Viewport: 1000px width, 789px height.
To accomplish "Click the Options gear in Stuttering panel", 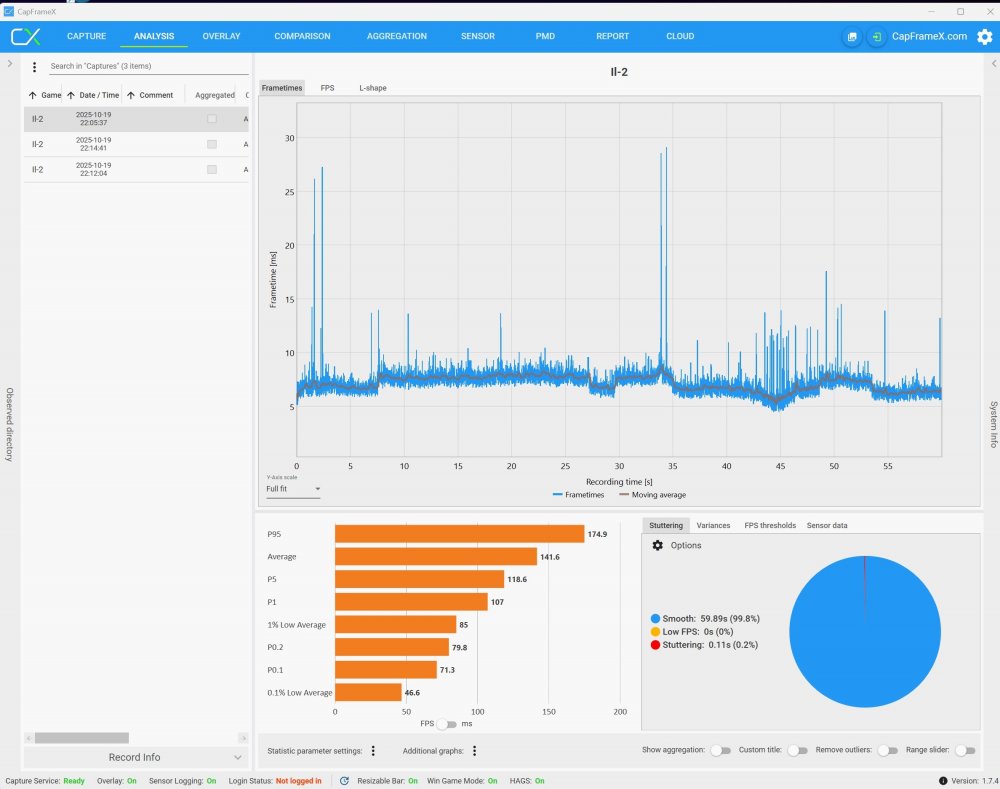I will pyautogui.click(x=658, y=545).
